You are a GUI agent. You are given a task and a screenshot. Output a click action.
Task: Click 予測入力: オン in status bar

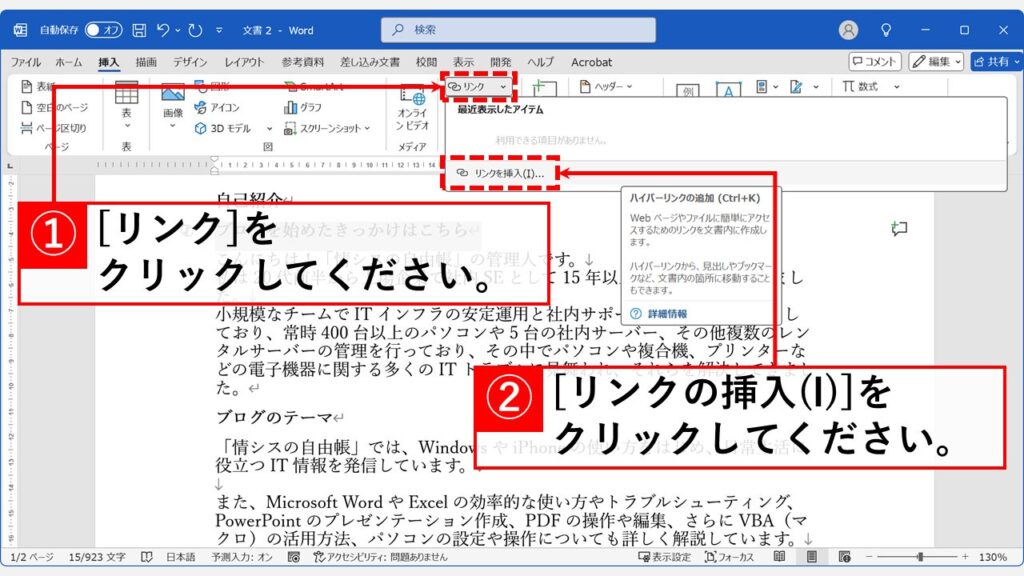coord(242,557)
